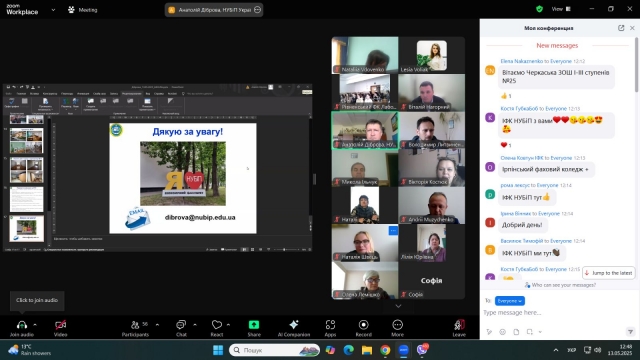Open the Zoom taskbar icon
The width and height of the screenshot is (640, 360).
403,350
